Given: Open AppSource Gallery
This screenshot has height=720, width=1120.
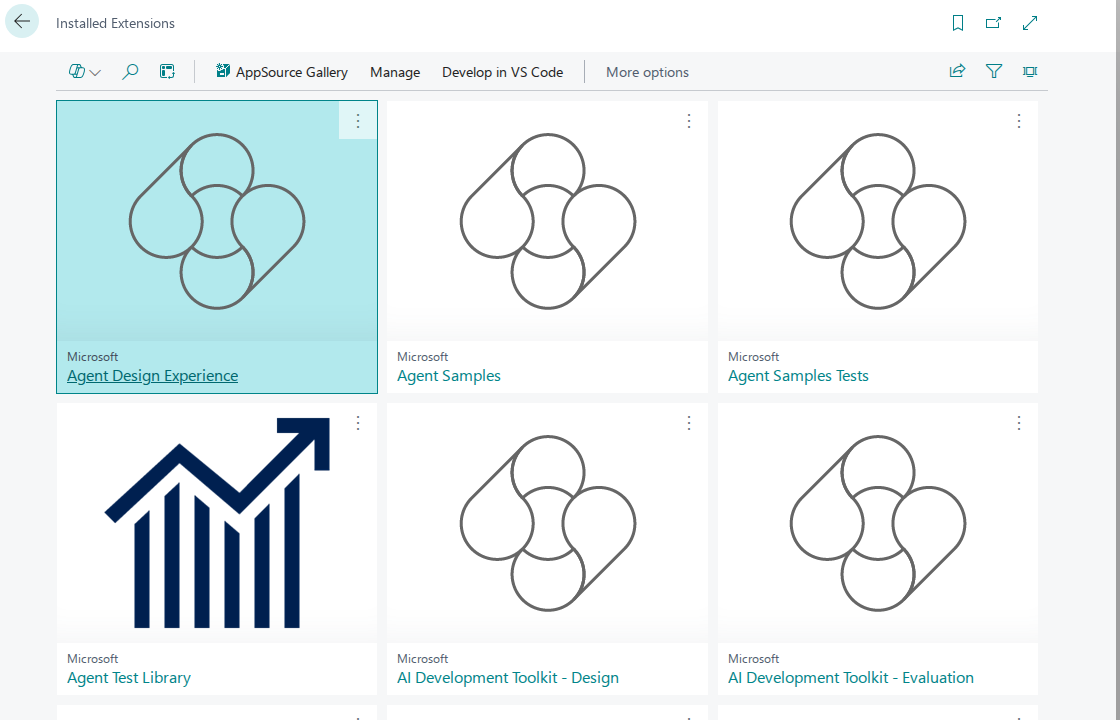Looking at the screenshot, I should pos(281,71).
